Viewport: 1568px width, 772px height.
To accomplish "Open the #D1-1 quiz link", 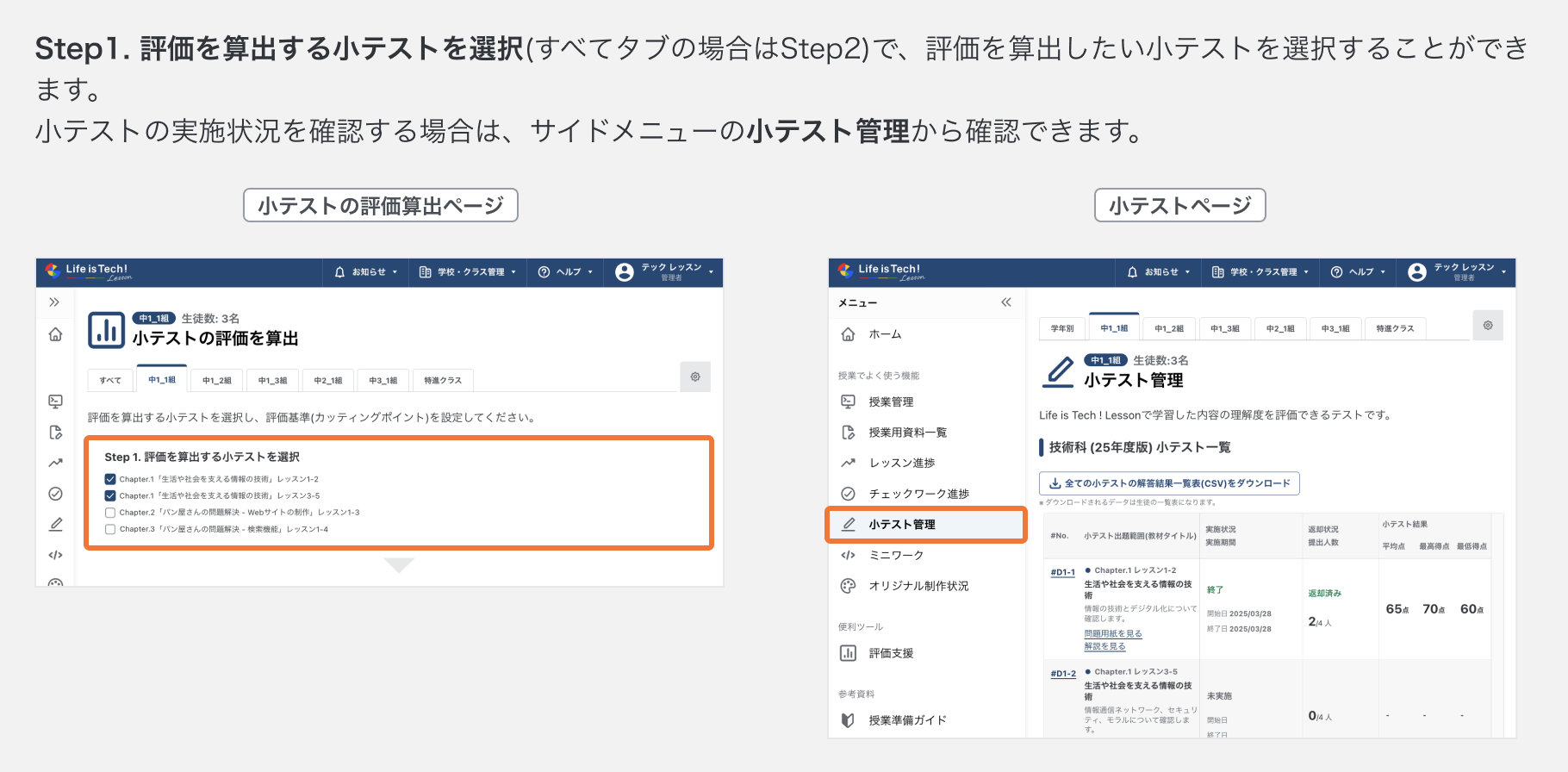I will [1062, 572].
